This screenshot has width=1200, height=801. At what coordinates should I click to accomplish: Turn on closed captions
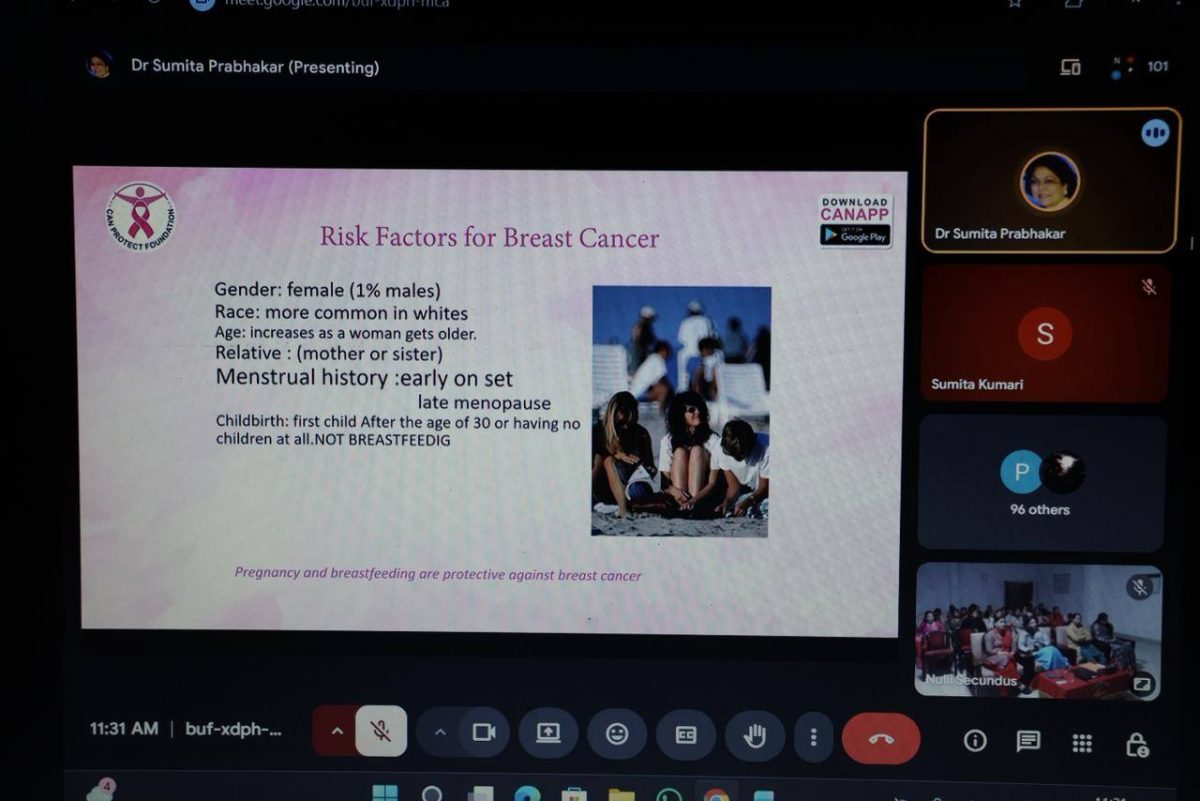click(x=685, y=735)
